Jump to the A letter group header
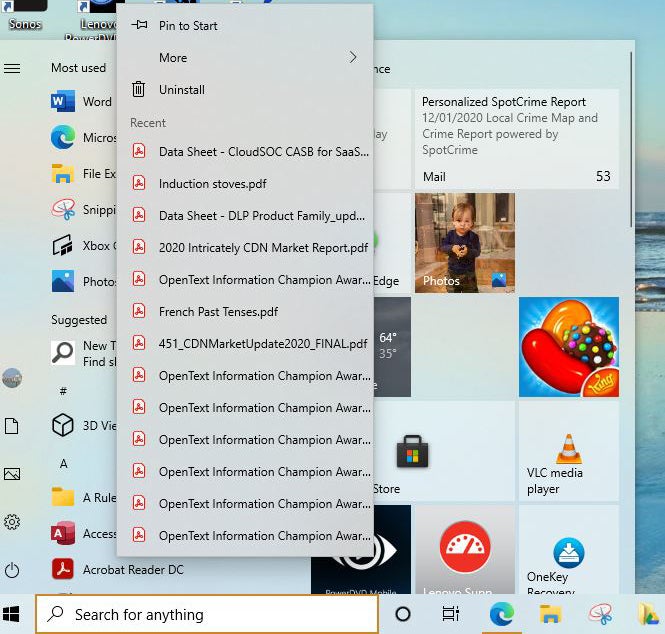665x634 pixels. pyautogui.click(x=64, y=464)
